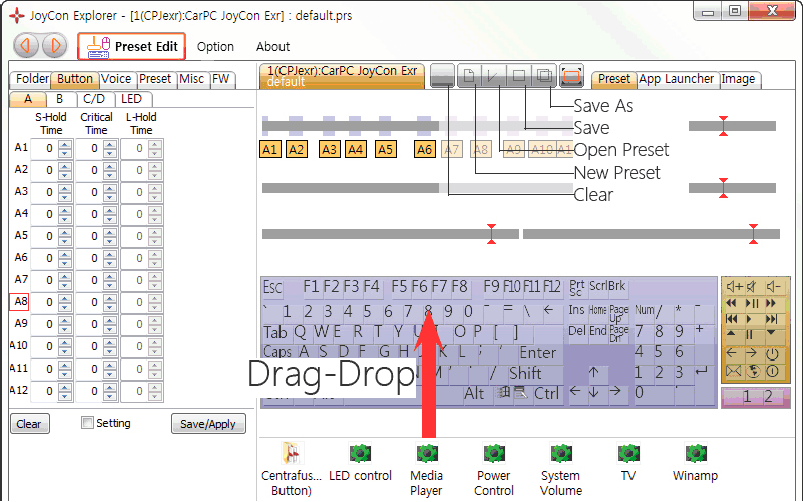Switch to the Misc tab
803x502 pixels.
[x=193, y=79]
